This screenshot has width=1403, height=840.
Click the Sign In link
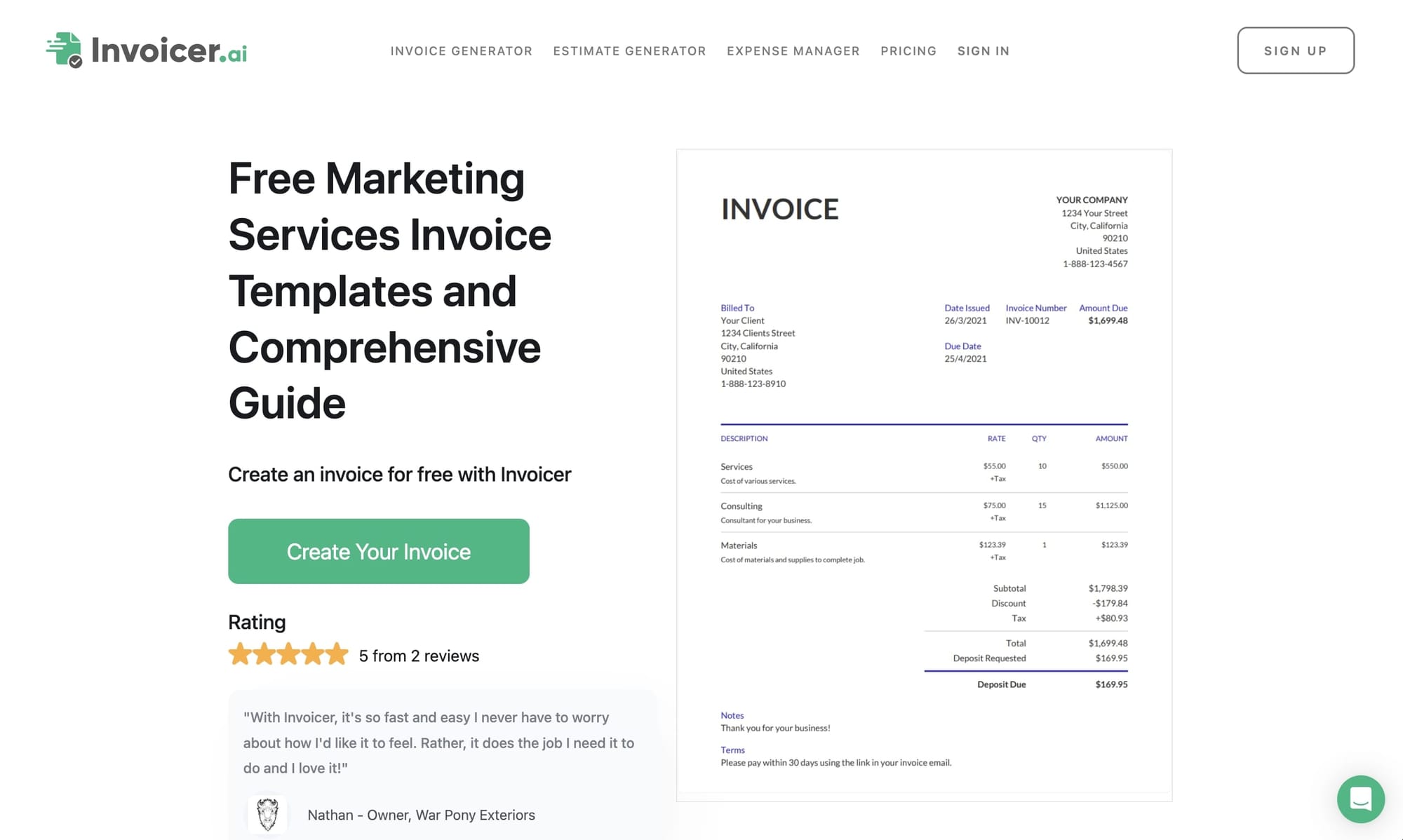(x=983, y=50)
